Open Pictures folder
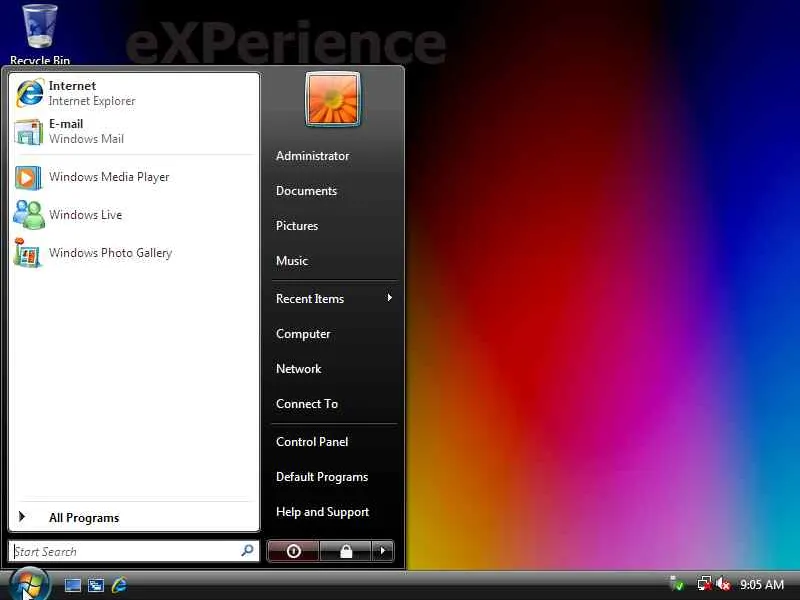 click(297, 226)
